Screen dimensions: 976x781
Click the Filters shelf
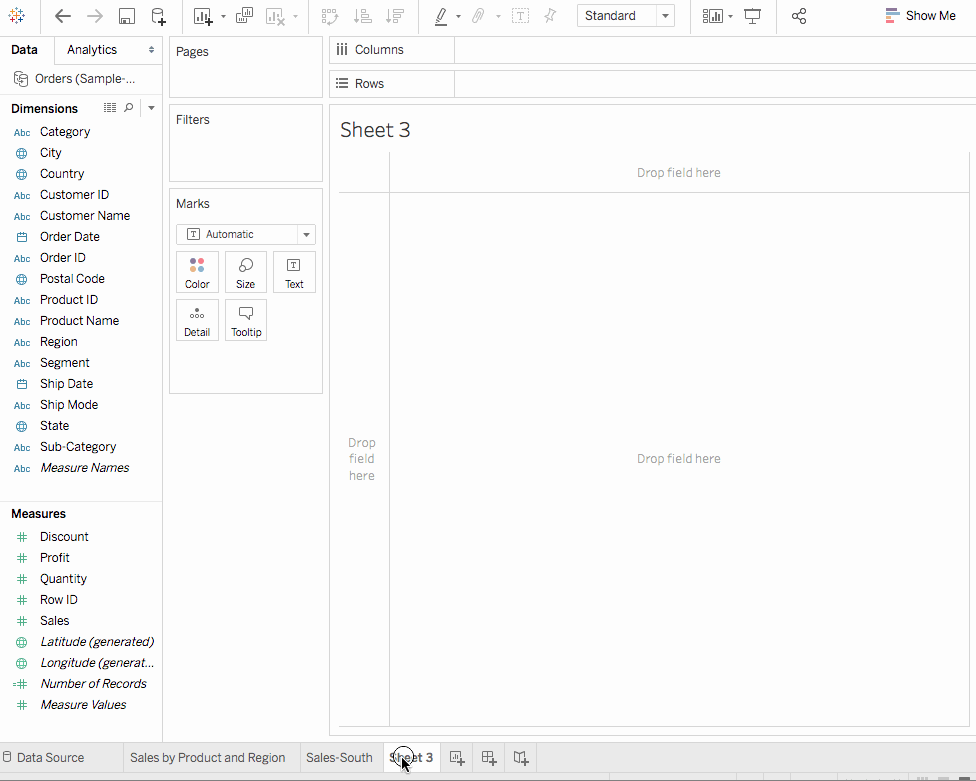coord(246,143)
